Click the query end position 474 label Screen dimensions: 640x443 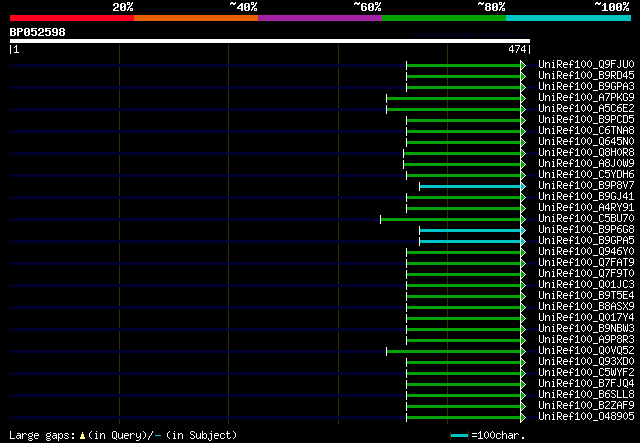click(517, 49)
